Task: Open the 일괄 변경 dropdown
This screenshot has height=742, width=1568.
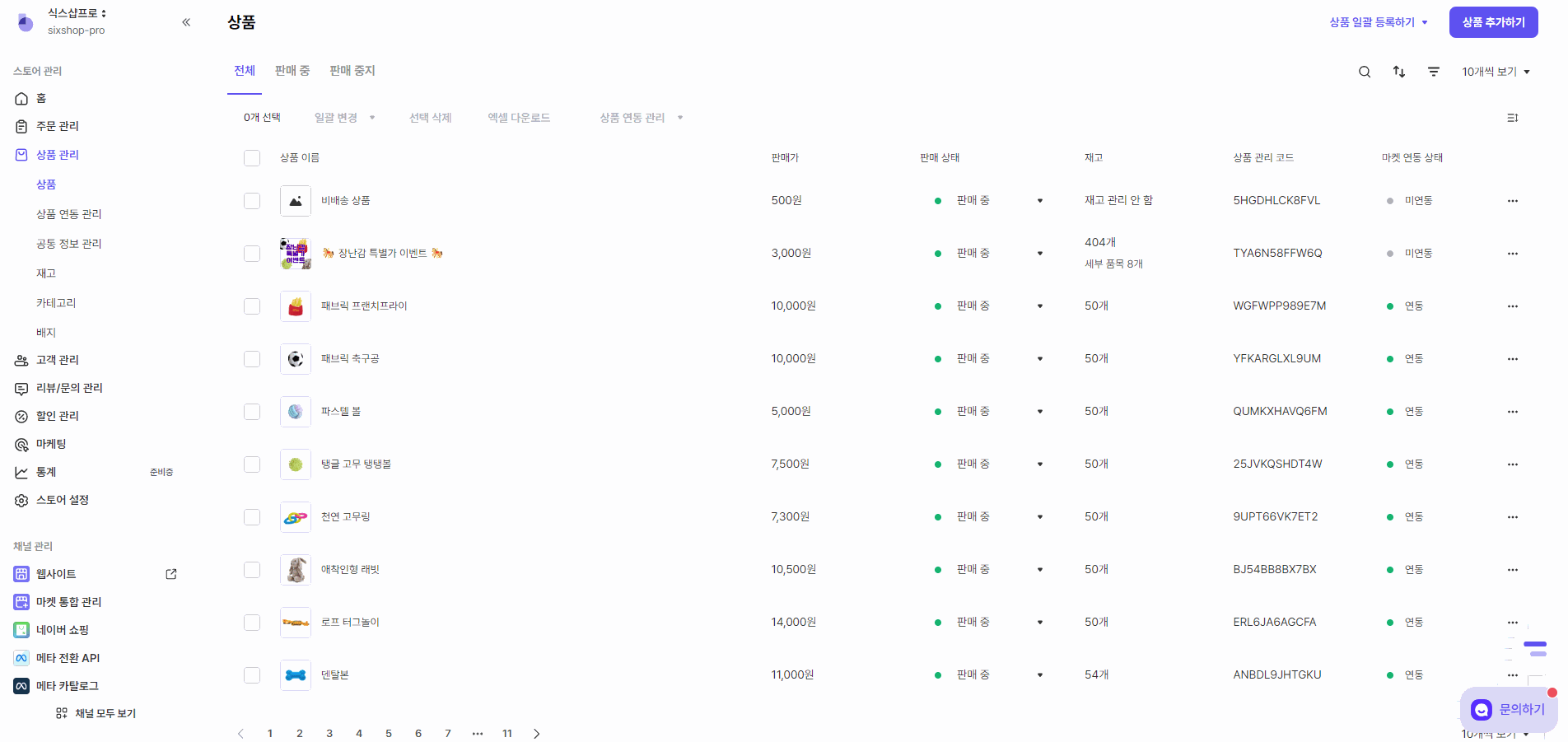Action: click(x=344, y=118)
